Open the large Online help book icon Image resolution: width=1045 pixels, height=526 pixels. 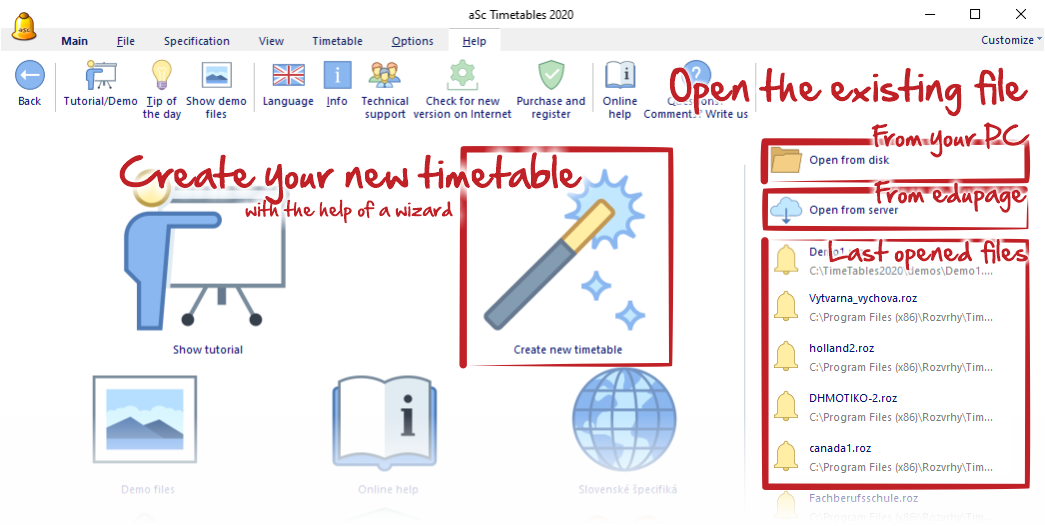pyautogui.click(x=387, y=421)
